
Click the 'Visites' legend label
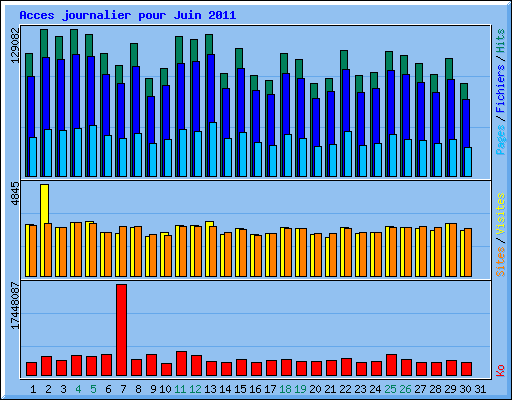pyautogui.click(x=501, y=214)
